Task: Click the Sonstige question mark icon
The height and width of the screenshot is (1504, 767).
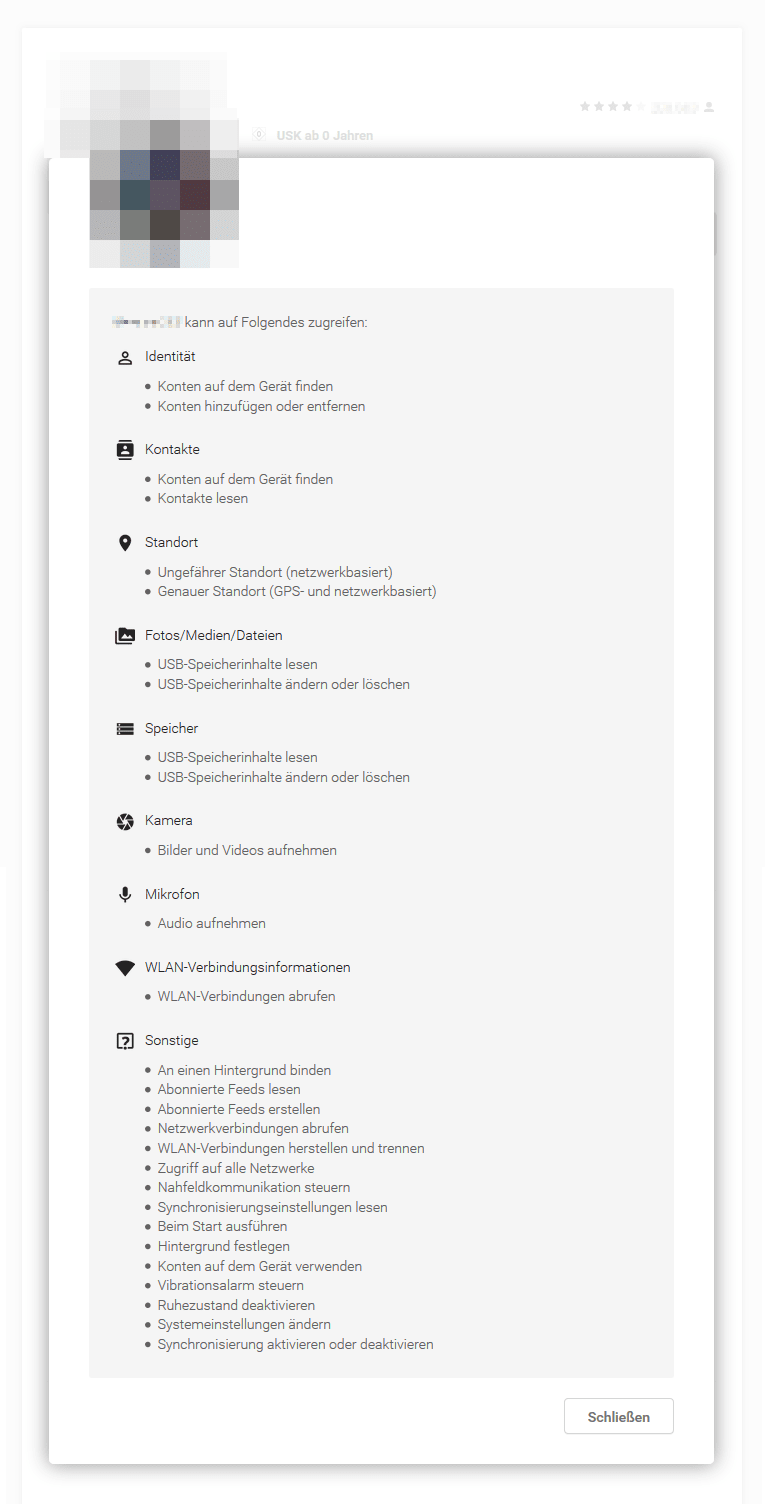Action: point(125,1041)
